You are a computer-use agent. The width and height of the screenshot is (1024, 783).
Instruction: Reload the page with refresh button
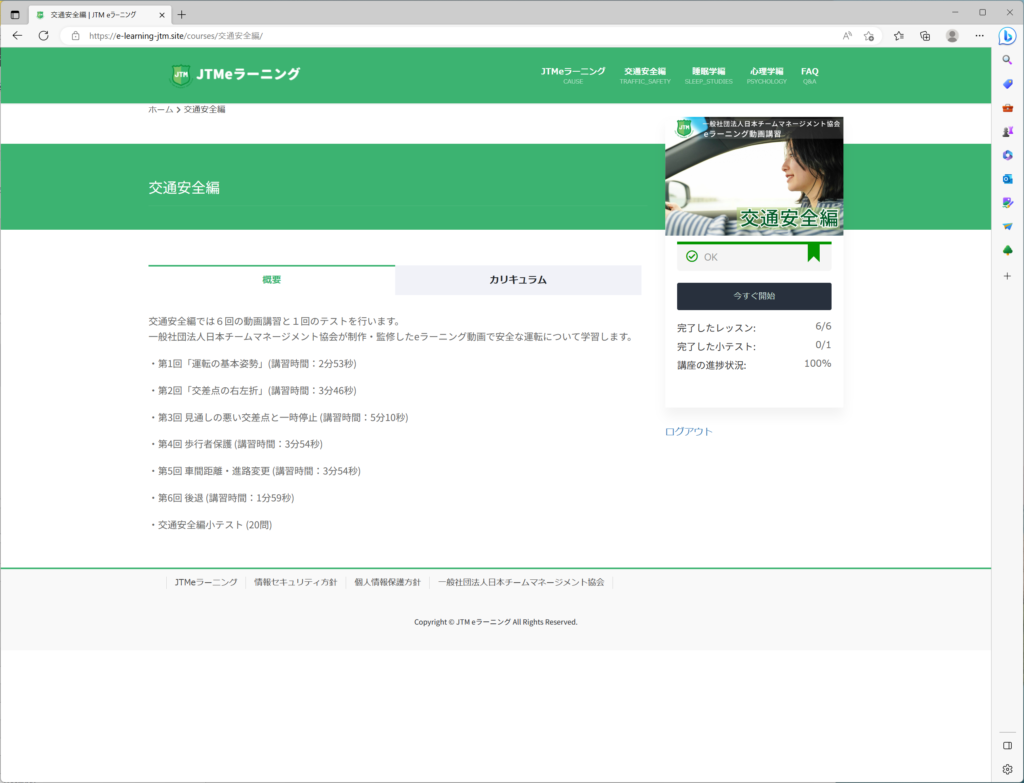tap(43, 35)
